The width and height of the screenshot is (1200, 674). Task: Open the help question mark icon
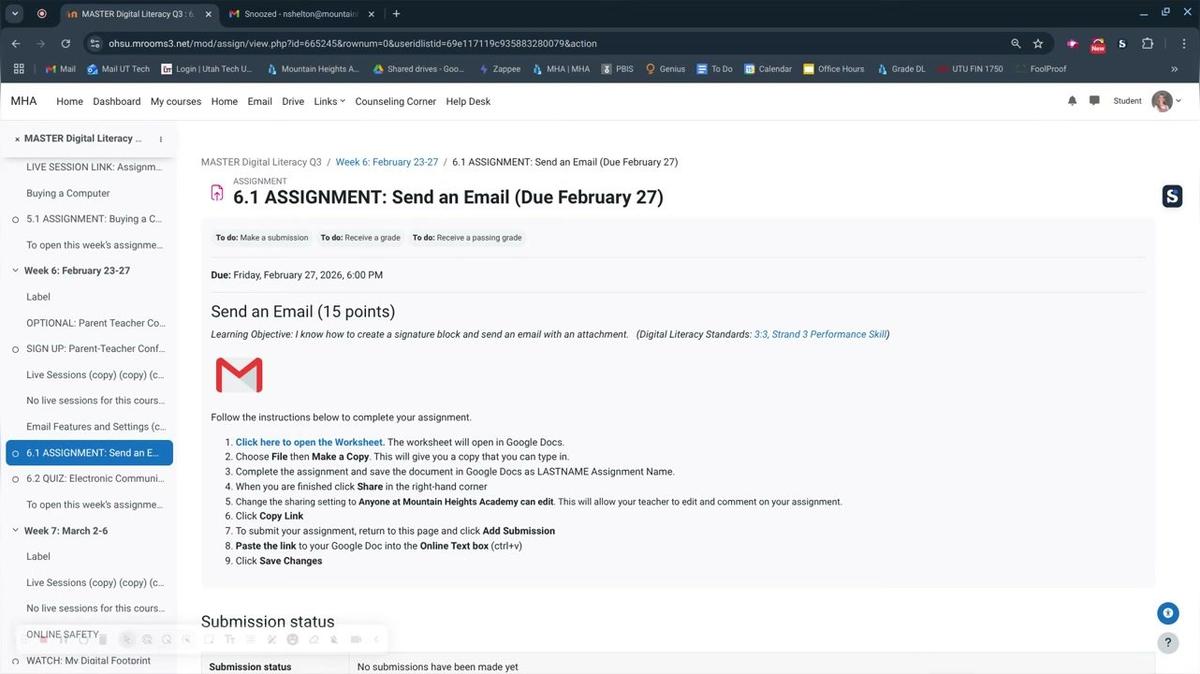[1167, 643]
